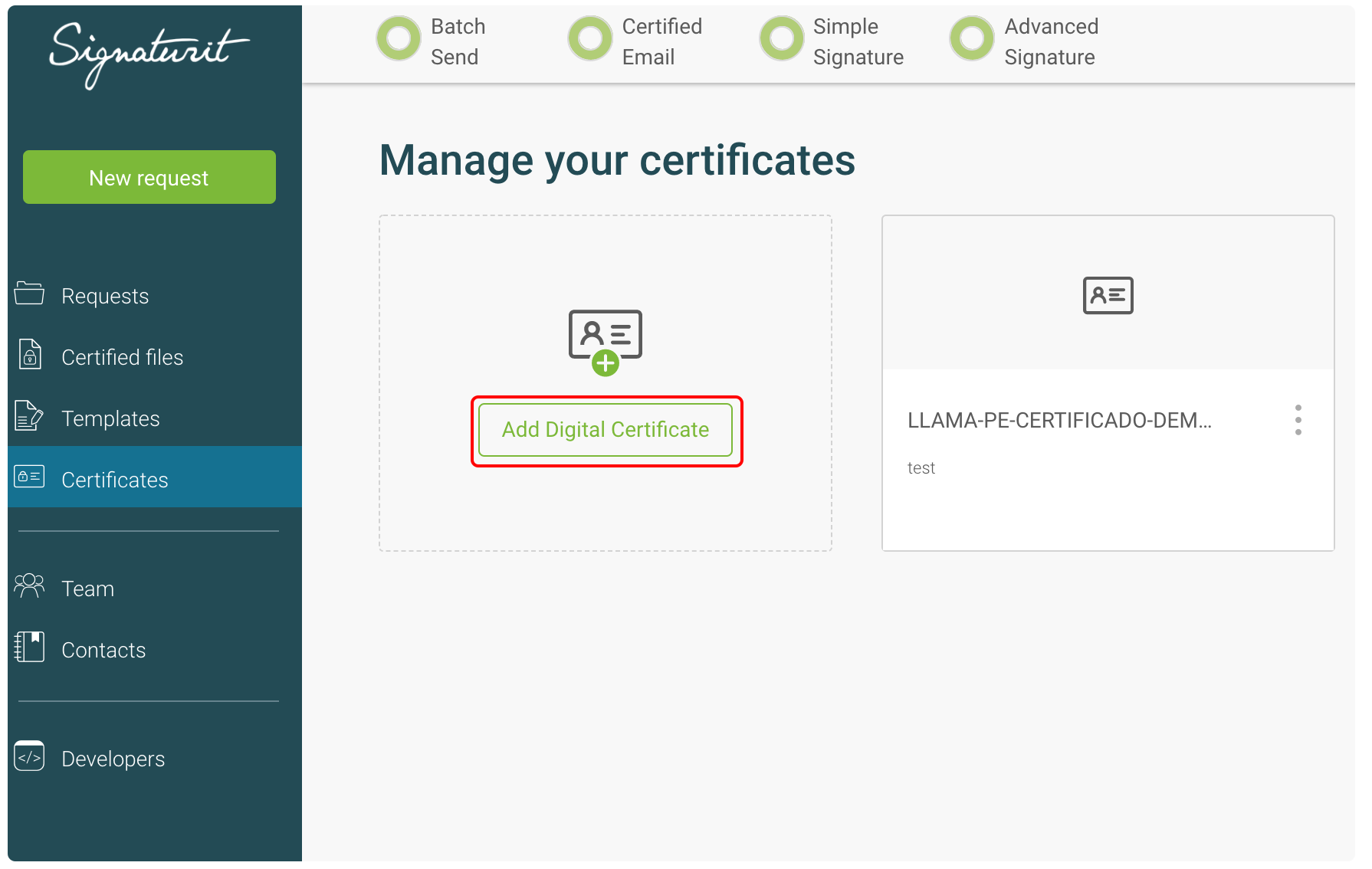Click the Batch Send ring icon
This screenshot has width=1372, height=869.
click(399, 38)
